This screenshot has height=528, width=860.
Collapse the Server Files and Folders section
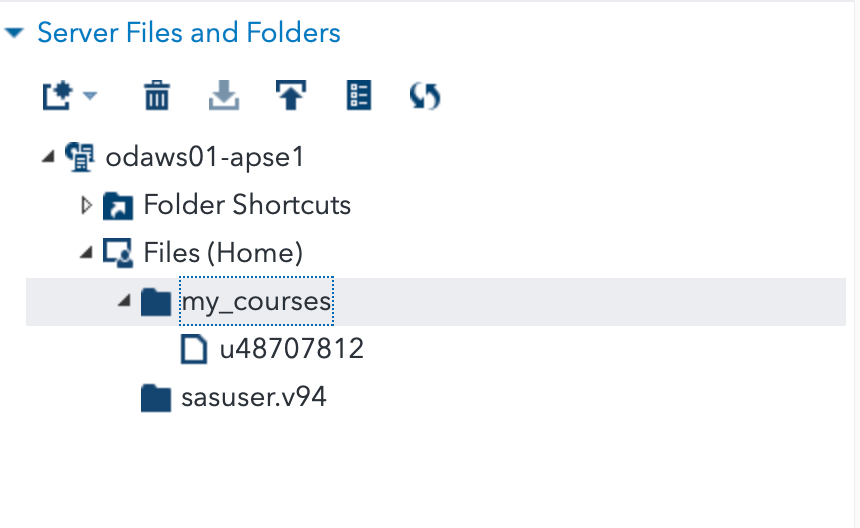pyautogui.click(x=13, y=33)
